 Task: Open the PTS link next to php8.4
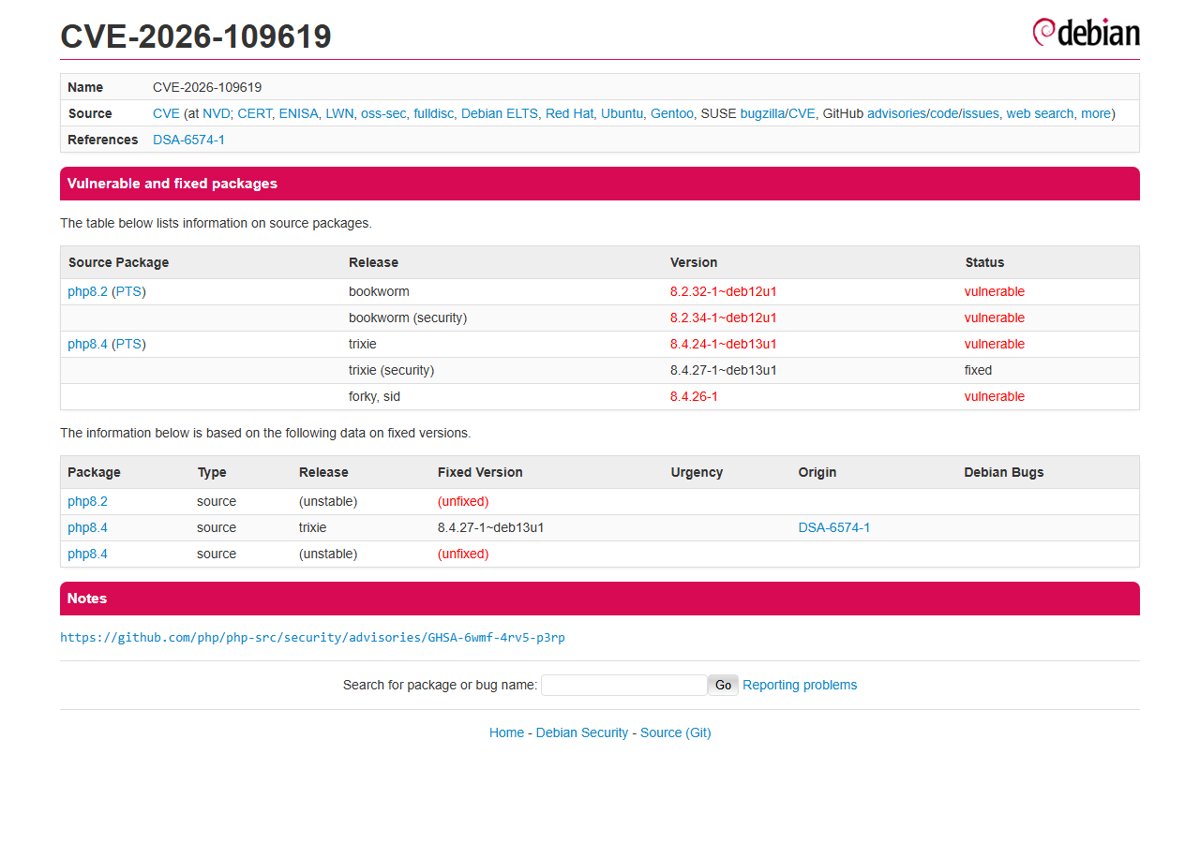click(129, 344)
